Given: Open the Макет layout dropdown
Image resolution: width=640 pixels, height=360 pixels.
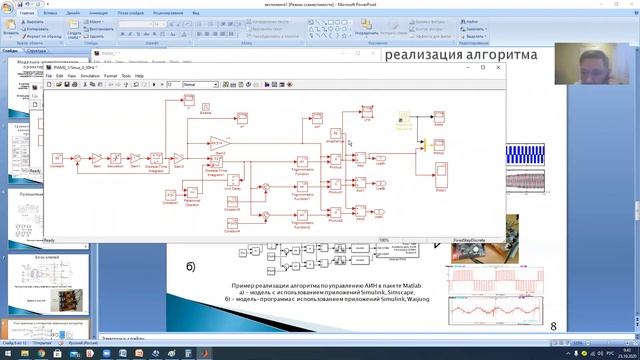Looking at the screenshot, I should click(94, 22).
